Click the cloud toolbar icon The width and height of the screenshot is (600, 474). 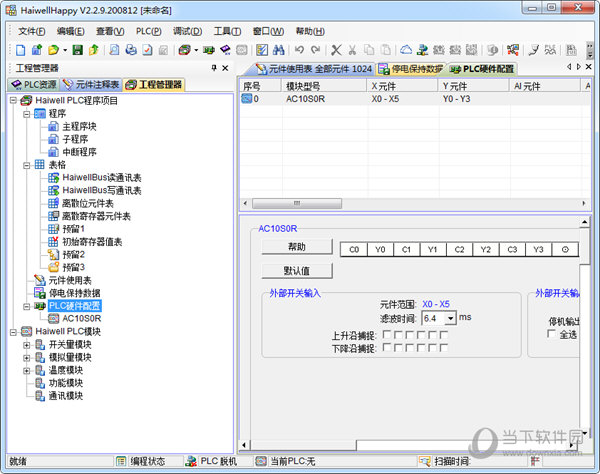coord(406,50)
